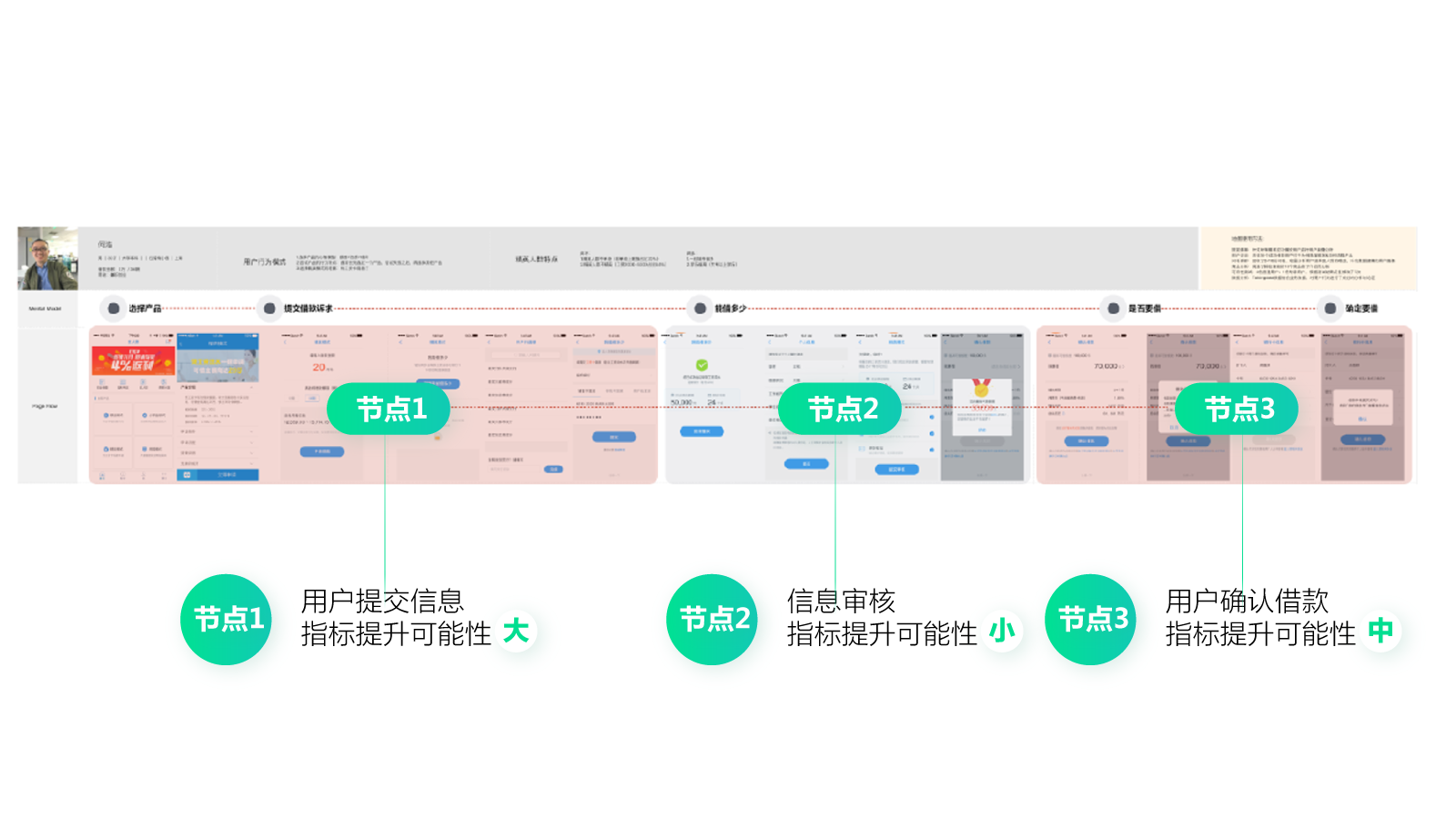Viewport: 1456px width, 819px height.
Task: Click the persona photo thumbnail
Action: pyautogui.click(x=47, y=258)
